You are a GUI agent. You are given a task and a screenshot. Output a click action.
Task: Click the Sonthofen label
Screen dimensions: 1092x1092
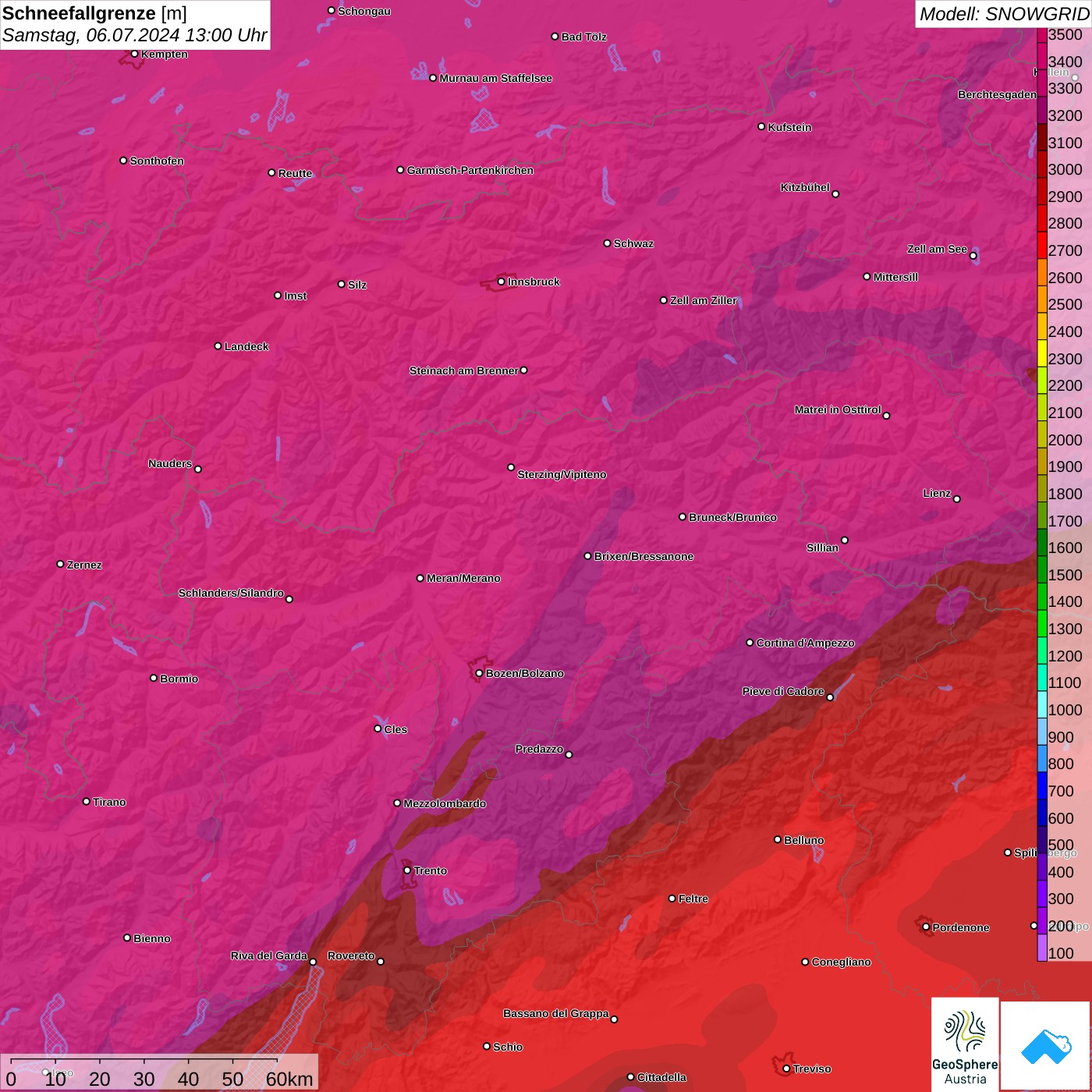[157, 161]
